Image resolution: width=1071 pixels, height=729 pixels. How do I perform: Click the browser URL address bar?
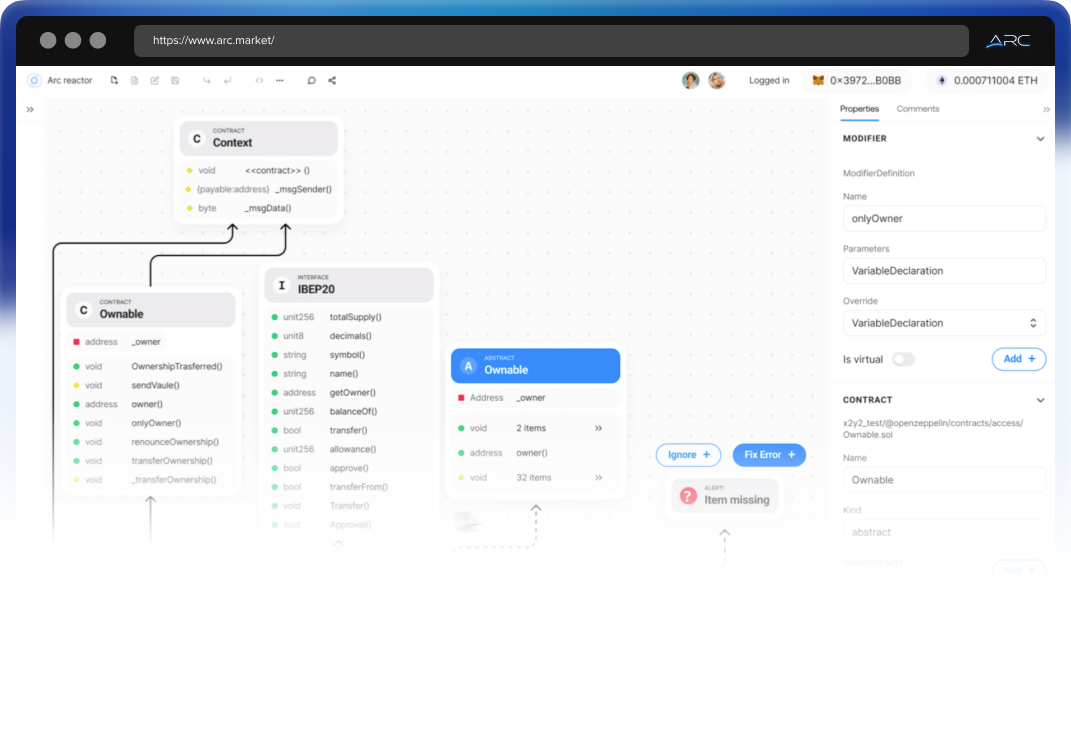(550, 41)
